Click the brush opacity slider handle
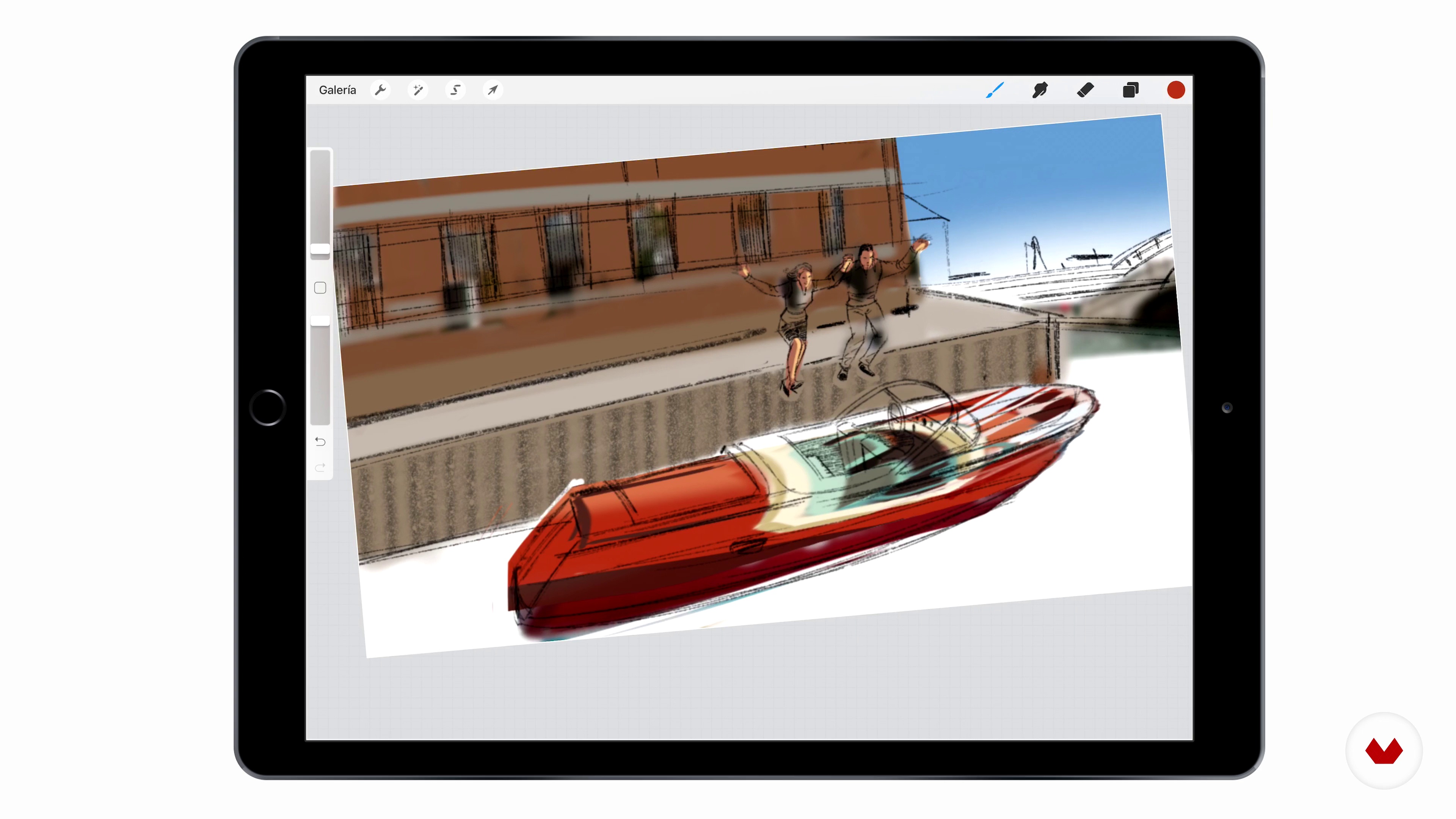Screen dimensions: 1456x819 [320, 320]
